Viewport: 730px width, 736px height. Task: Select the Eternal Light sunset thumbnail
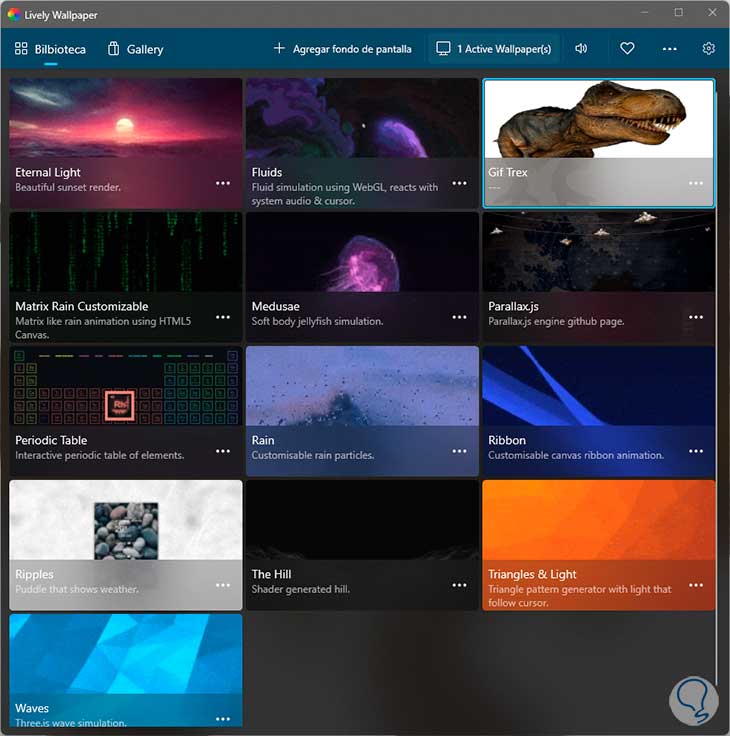click(126, 118)
